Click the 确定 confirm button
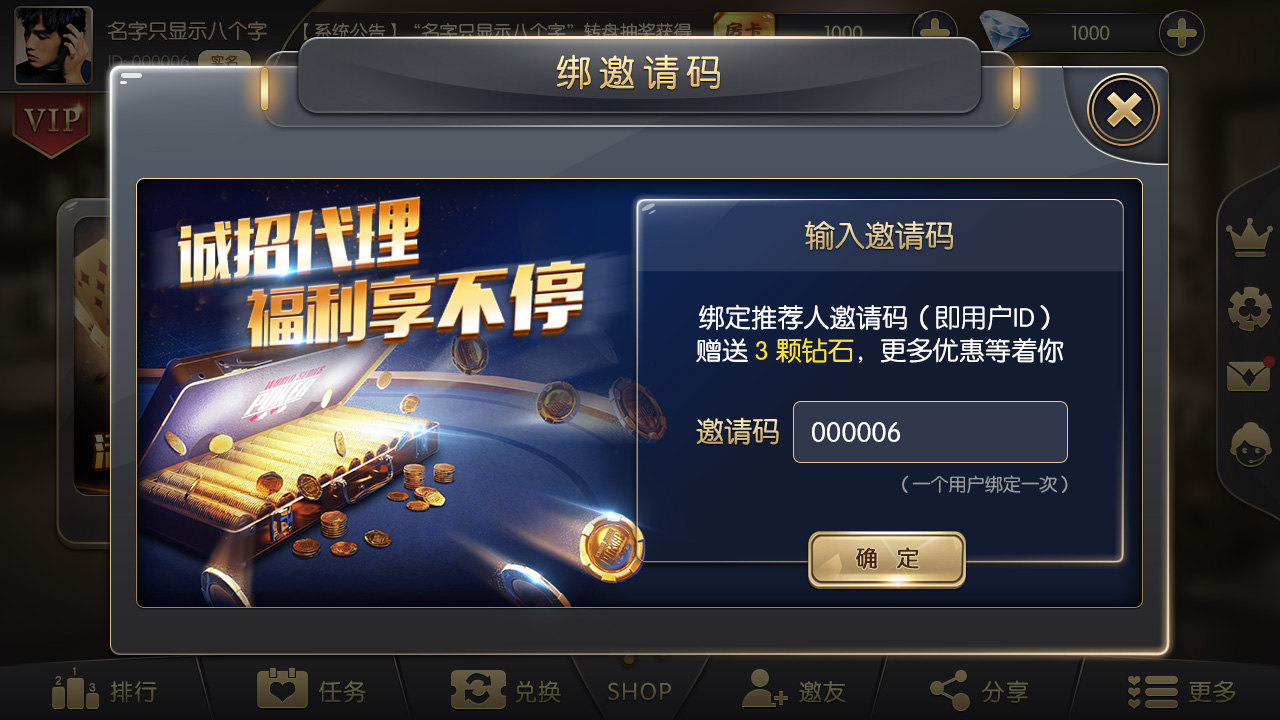The width and height of the screenshot is (1280, 720). point(887,559)
